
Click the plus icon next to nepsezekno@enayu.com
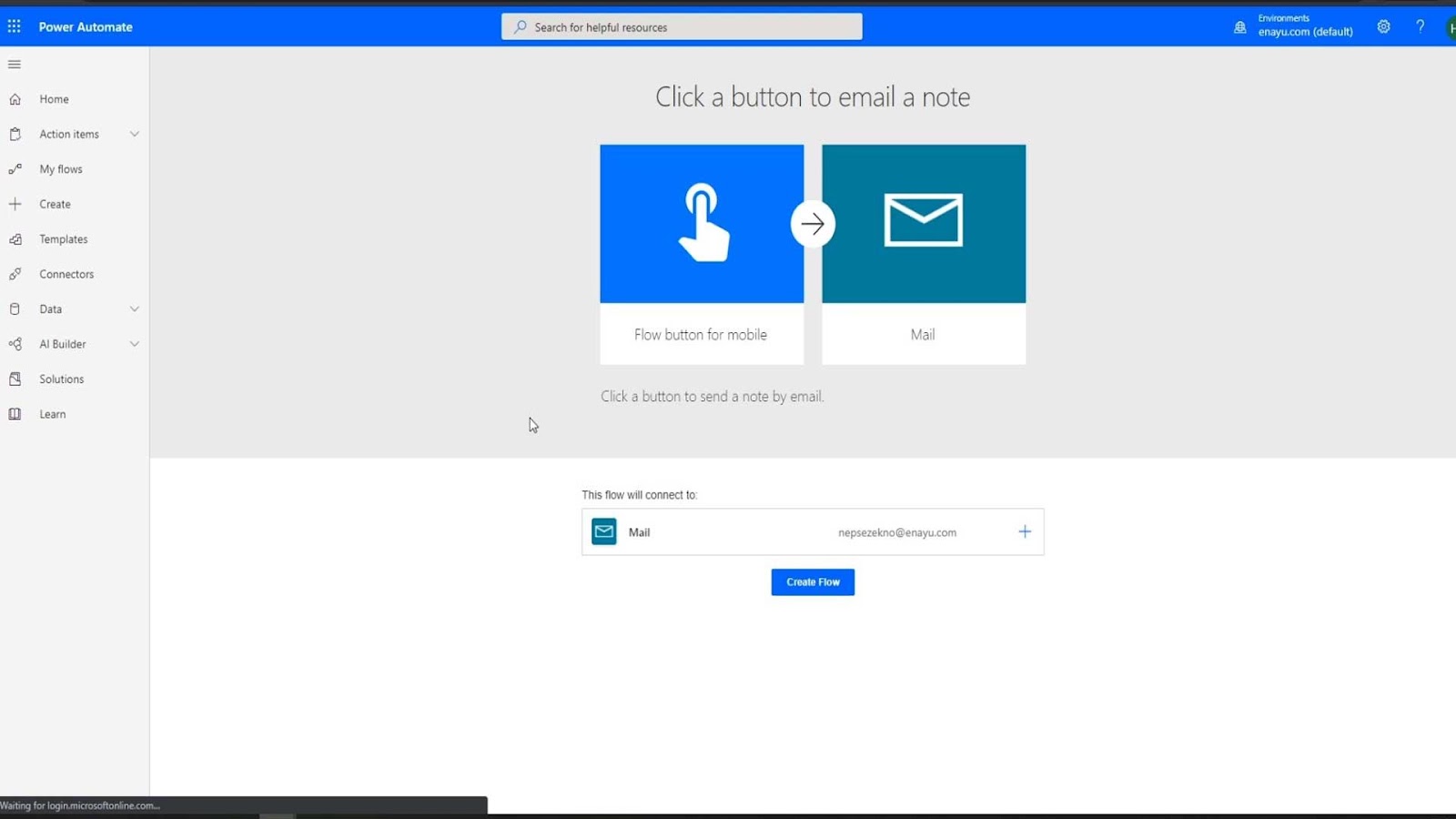click(1025, 531)
